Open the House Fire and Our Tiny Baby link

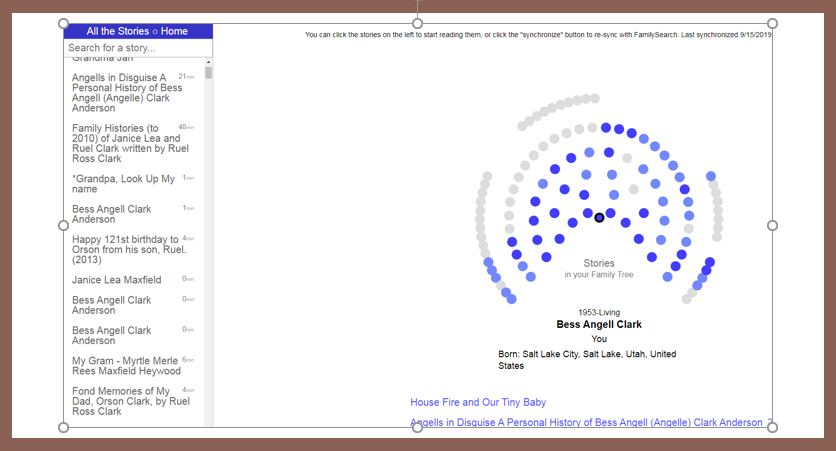478,402
